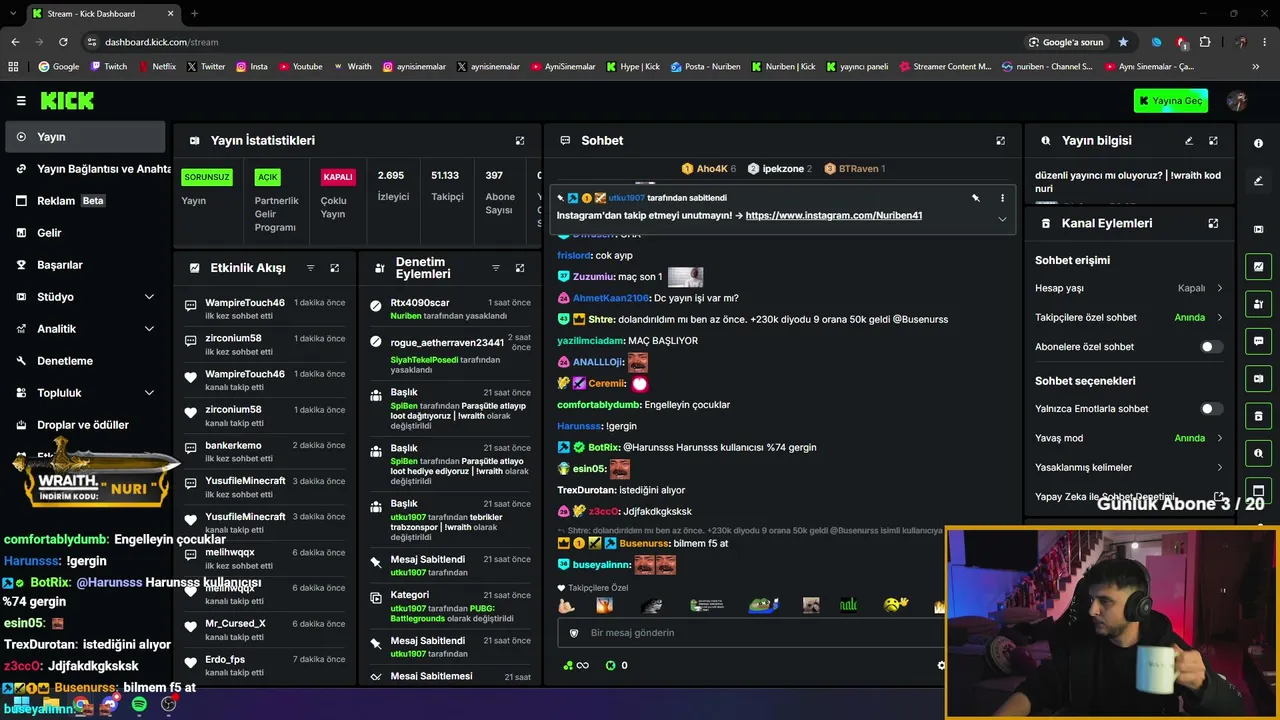Edit stream info with the Yayın bilgisi pencil
The width and height of the screenshot is (1280, 720).
click(1189, 141)
